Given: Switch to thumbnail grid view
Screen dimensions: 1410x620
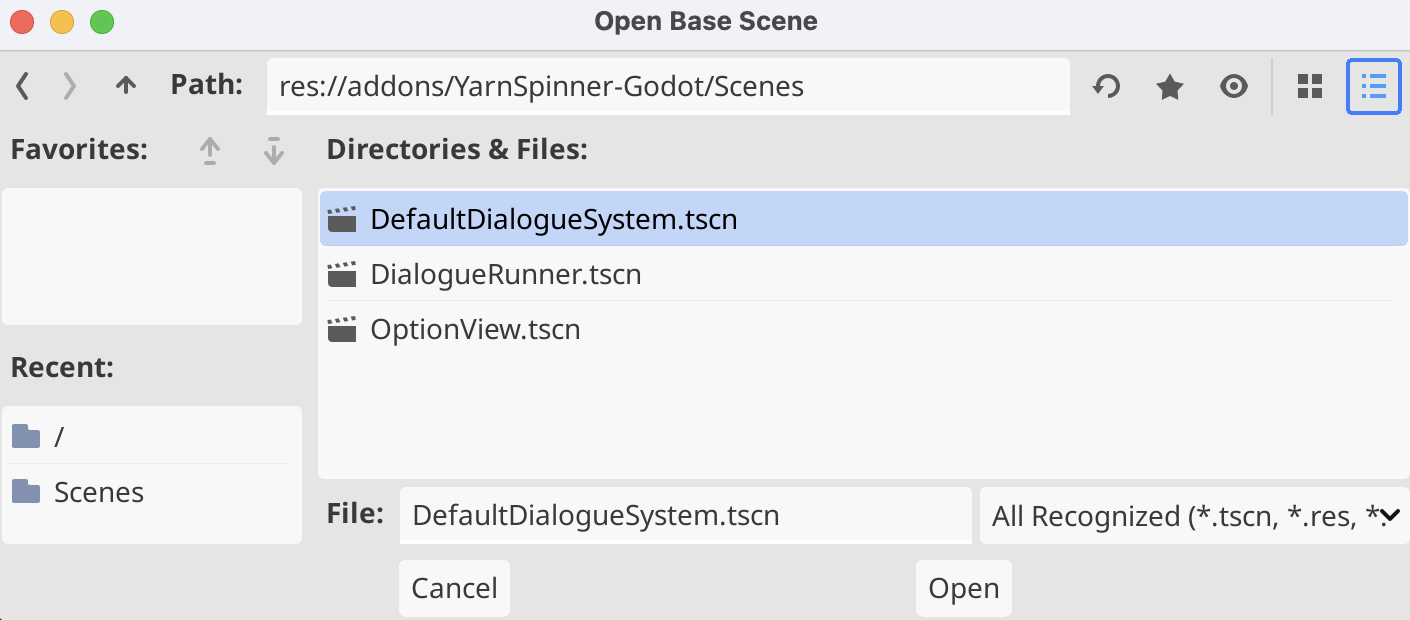Looking at the screenshot, I should pos(1310,87).
